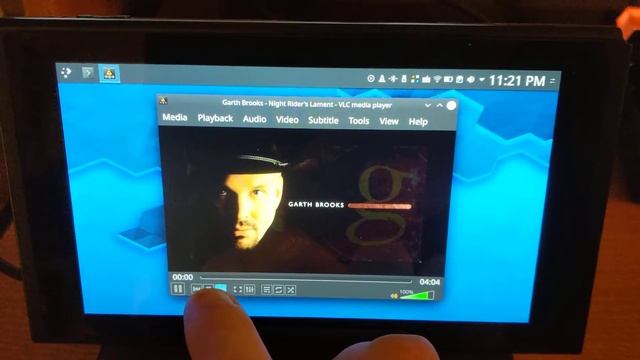Image resolution: width=640 pixels, height=360 pixels.
Task: Open removable device notifier tray icon
Action: 404,79
